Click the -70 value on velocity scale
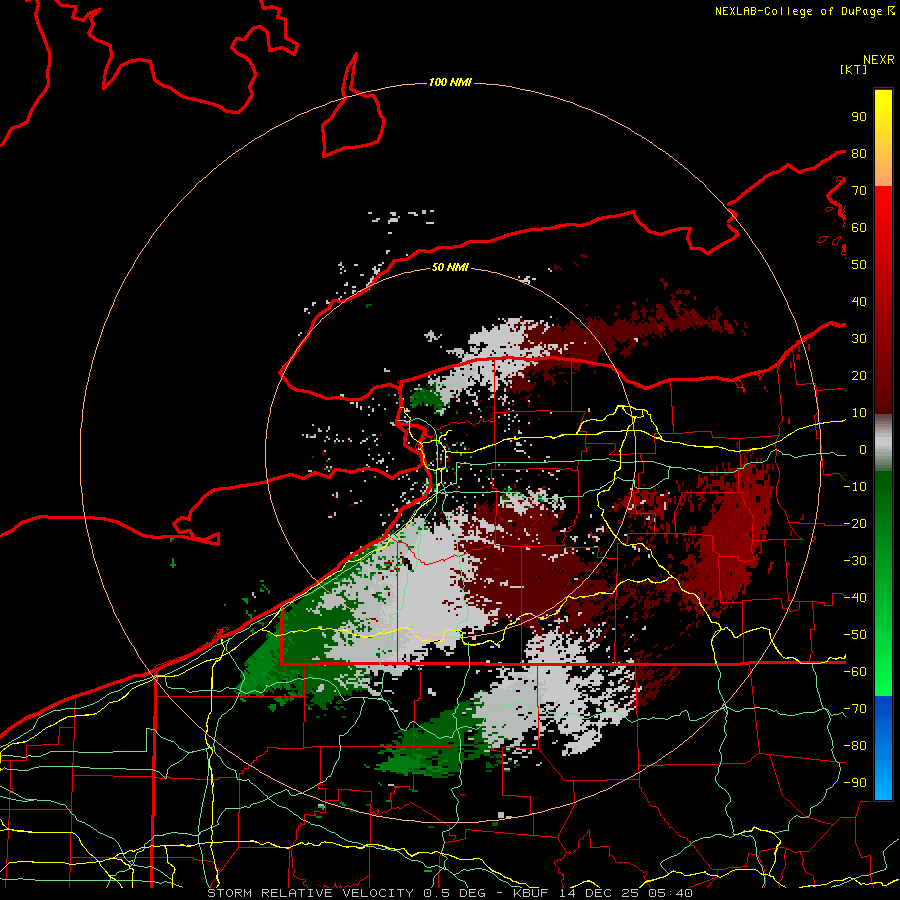 [855, 709]
